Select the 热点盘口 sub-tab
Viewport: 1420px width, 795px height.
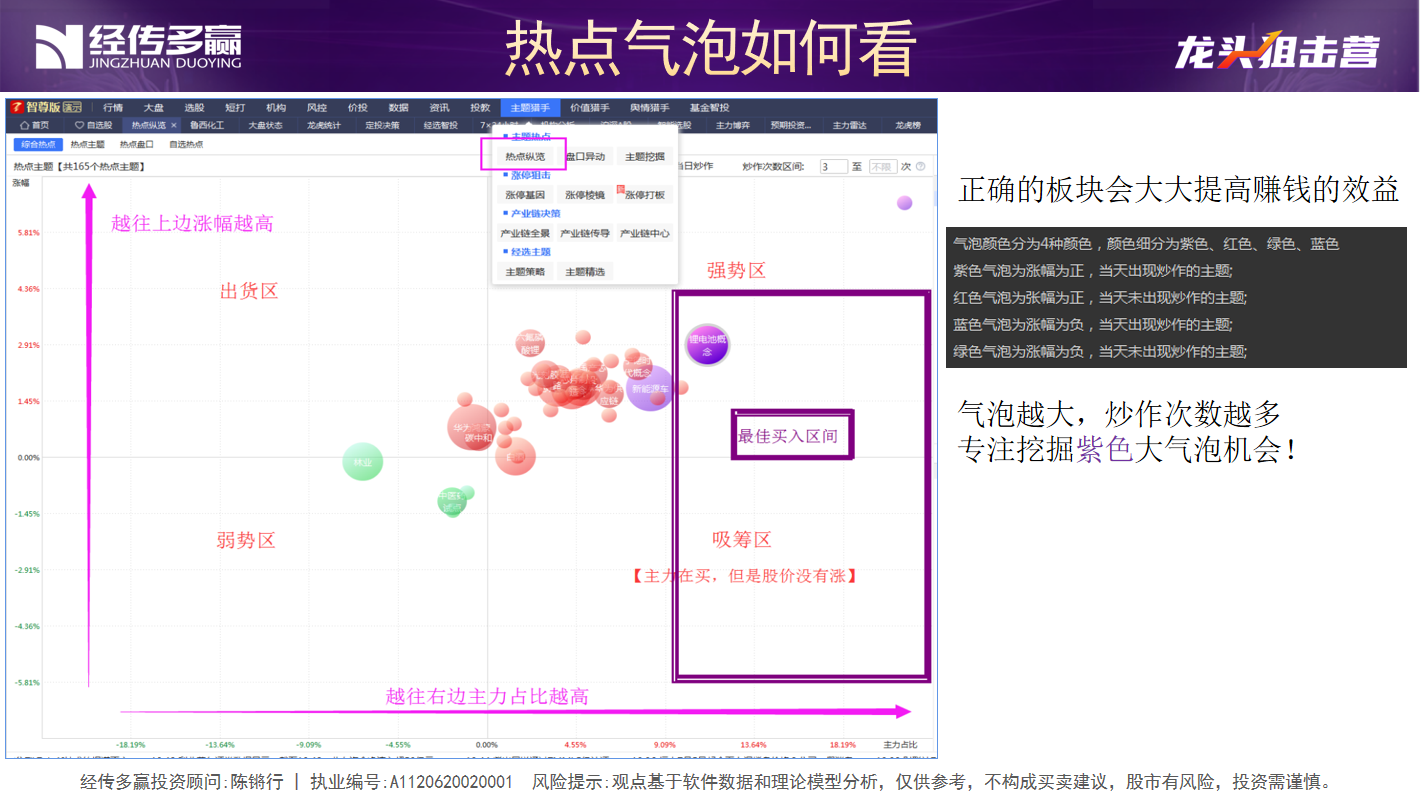(137, 145)
